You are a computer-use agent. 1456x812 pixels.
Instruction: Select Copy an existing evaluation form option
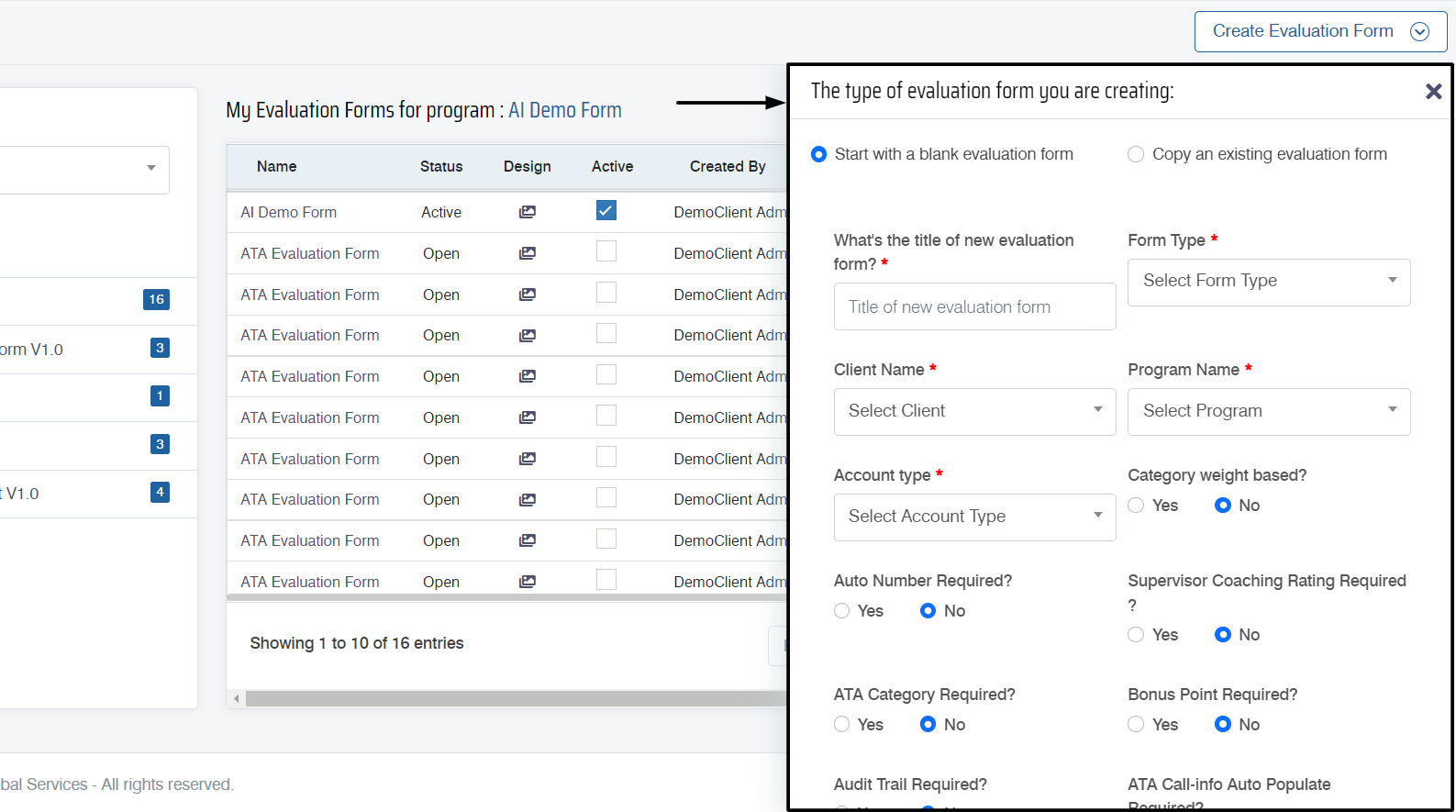[x=1136, y=154]
